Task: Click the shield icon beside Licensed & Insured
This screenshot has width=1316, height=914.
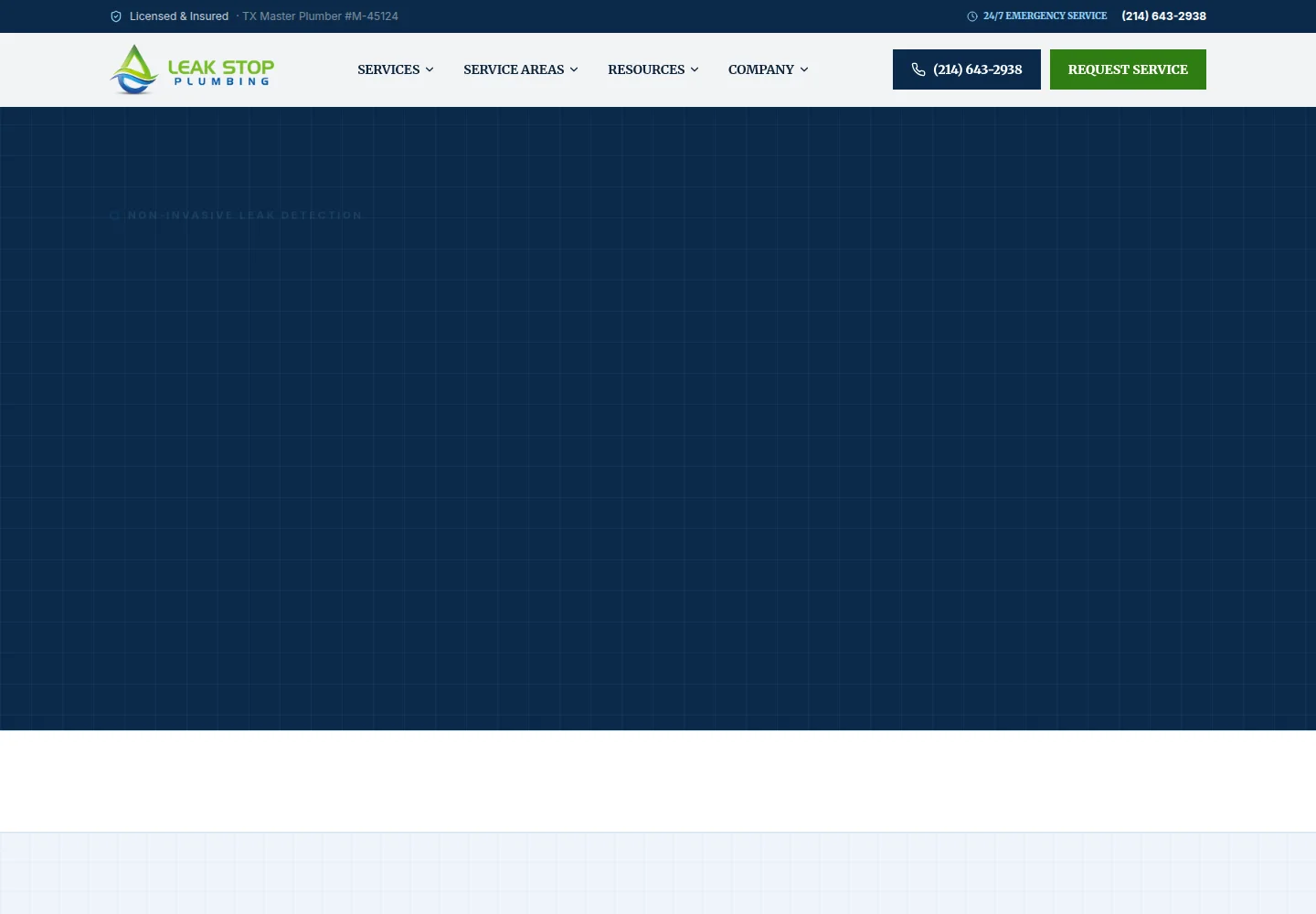Action: point(116,16)
